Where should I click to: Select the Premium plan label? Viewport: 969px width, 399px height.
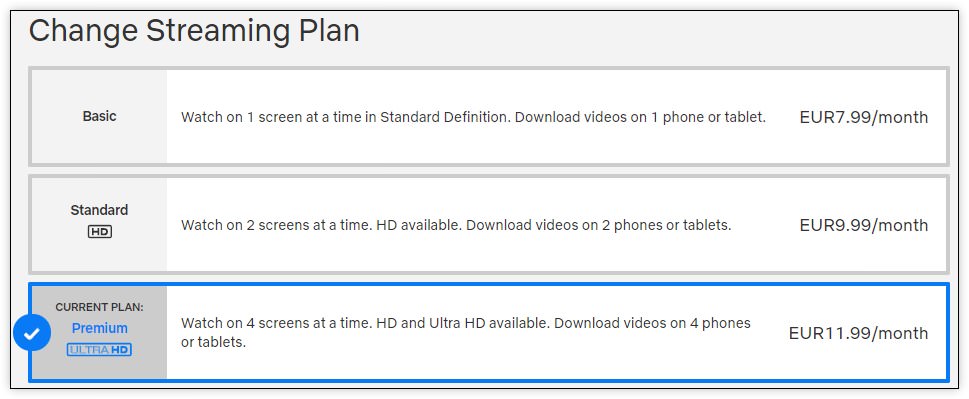(x=99, y=328)
